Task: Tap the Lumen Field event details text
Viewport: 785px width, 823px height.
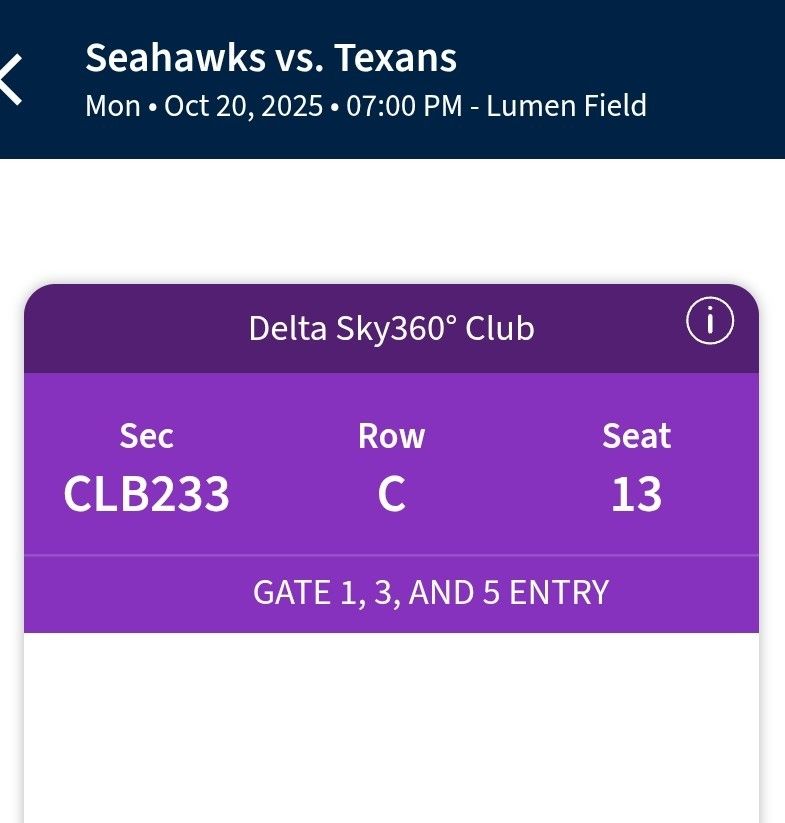Action: (567, 104)
